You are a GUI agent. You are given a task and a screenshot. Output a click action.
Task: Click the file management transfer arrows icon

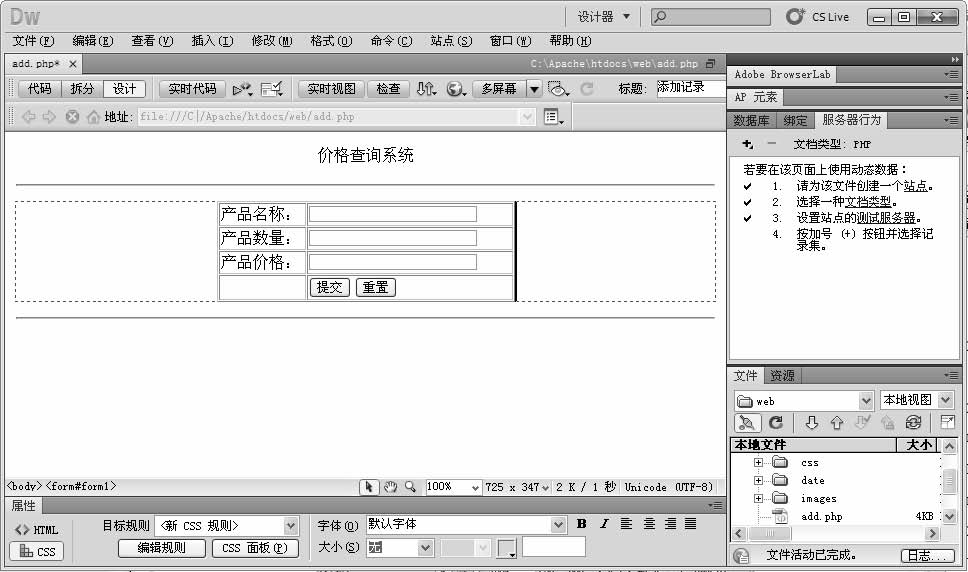(425, 89)
